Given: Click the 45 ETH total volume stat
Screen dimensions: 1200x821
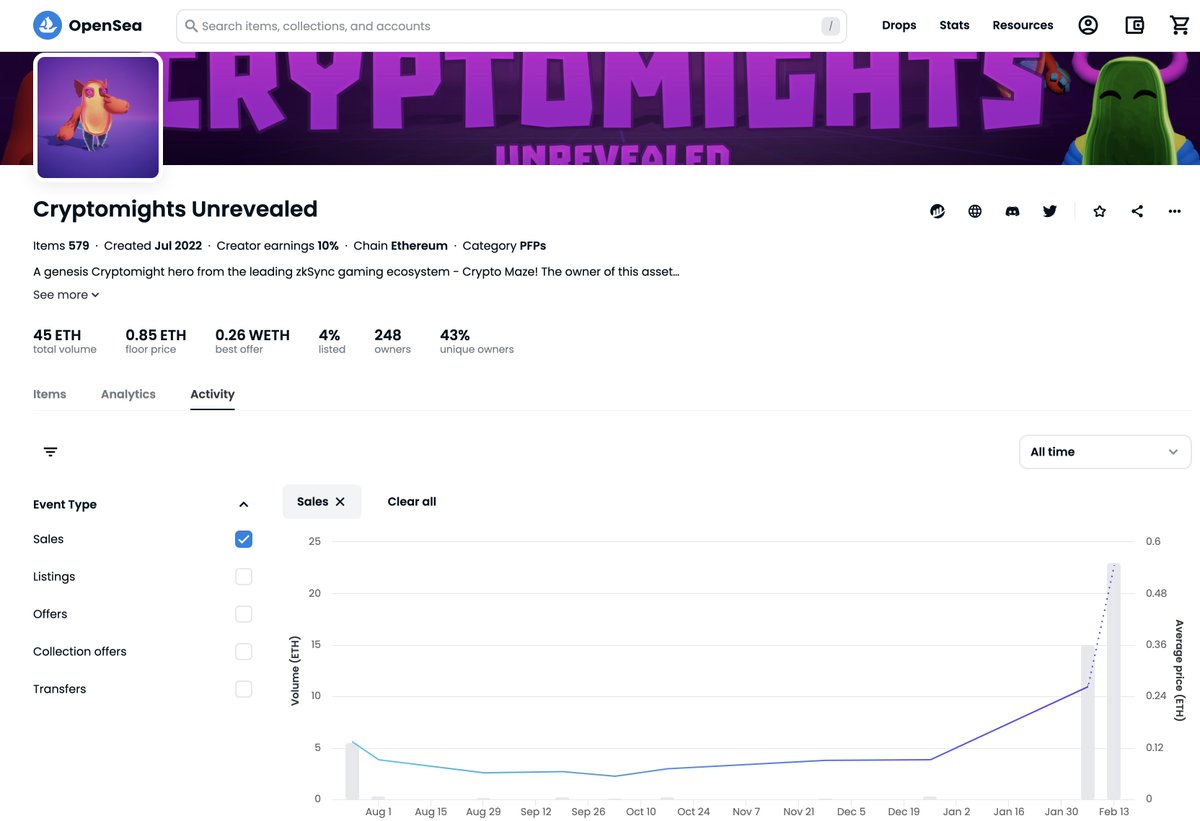Looking at the screenshot, I should [65, 341].
